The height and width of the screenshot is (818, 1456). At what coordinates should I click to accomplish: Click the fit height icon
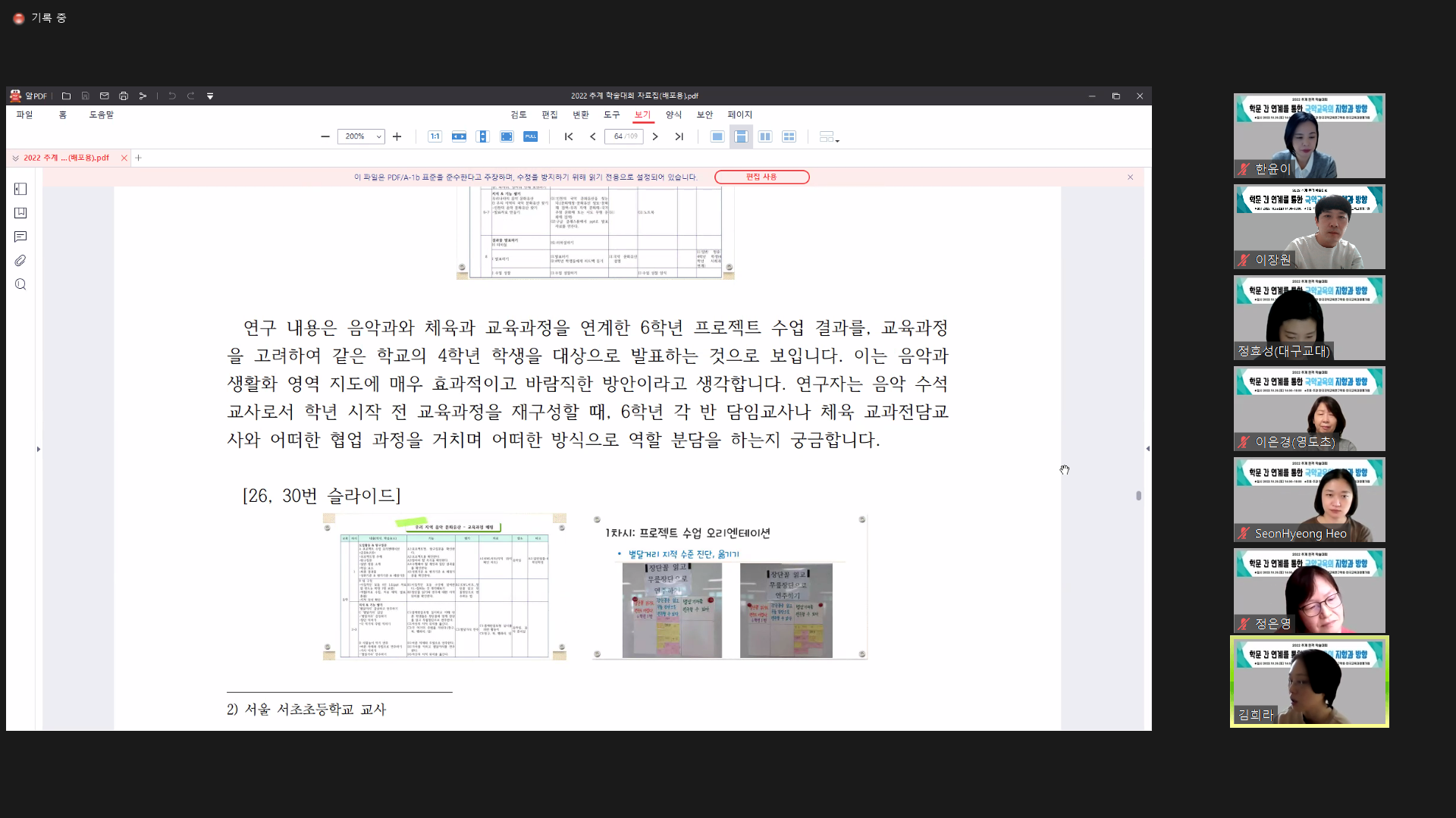coord(482,137)
